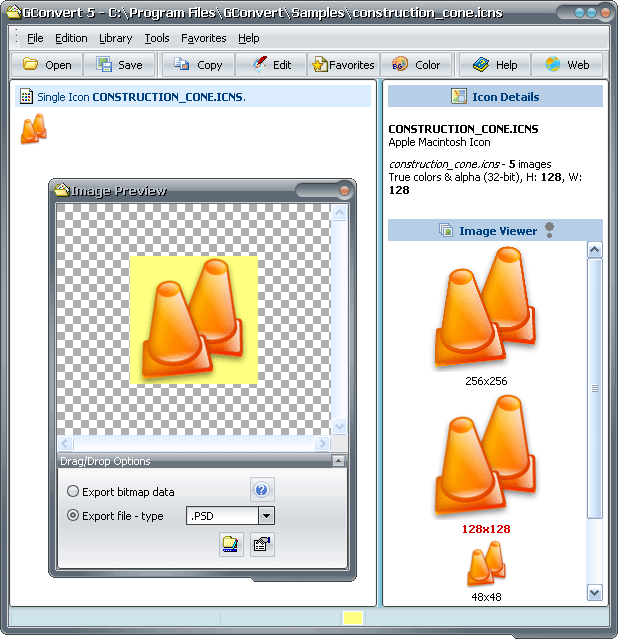
Task: Click the Image Preview scroll down arrow
Action: (x=340, y=426)
